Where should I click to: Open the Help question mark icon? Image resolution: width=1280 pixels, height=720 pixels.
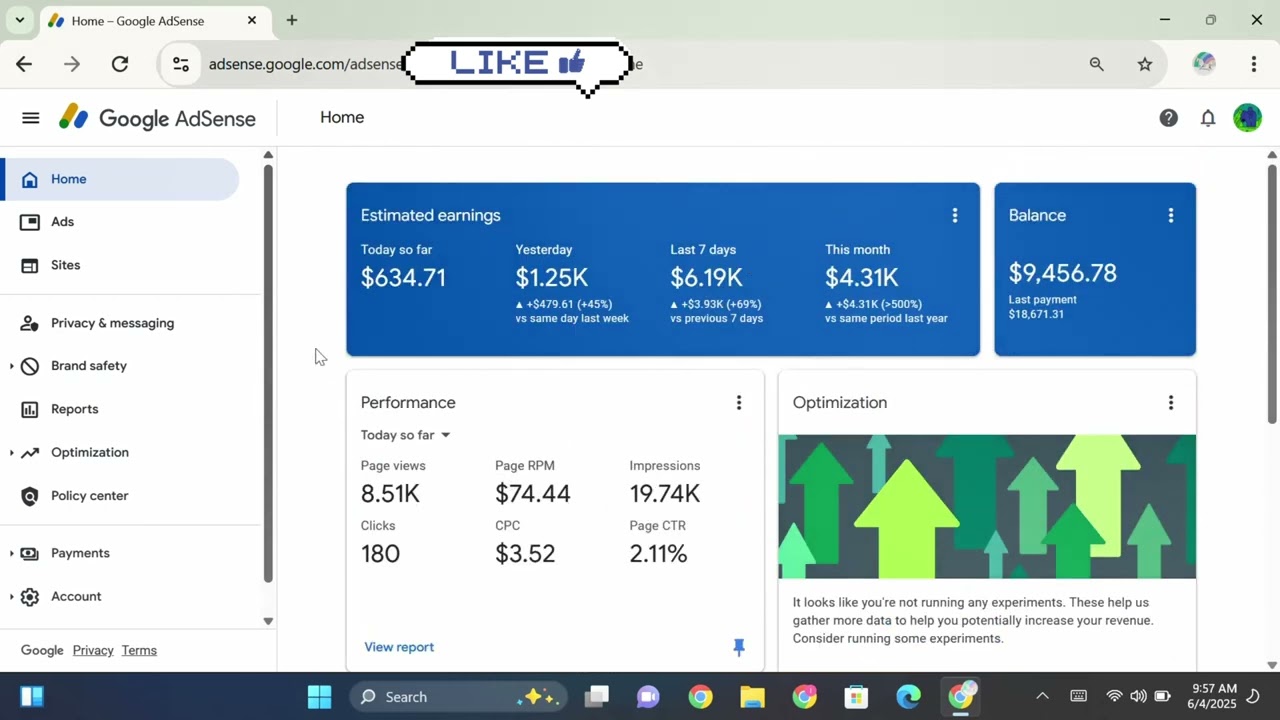click(1168, 118)
